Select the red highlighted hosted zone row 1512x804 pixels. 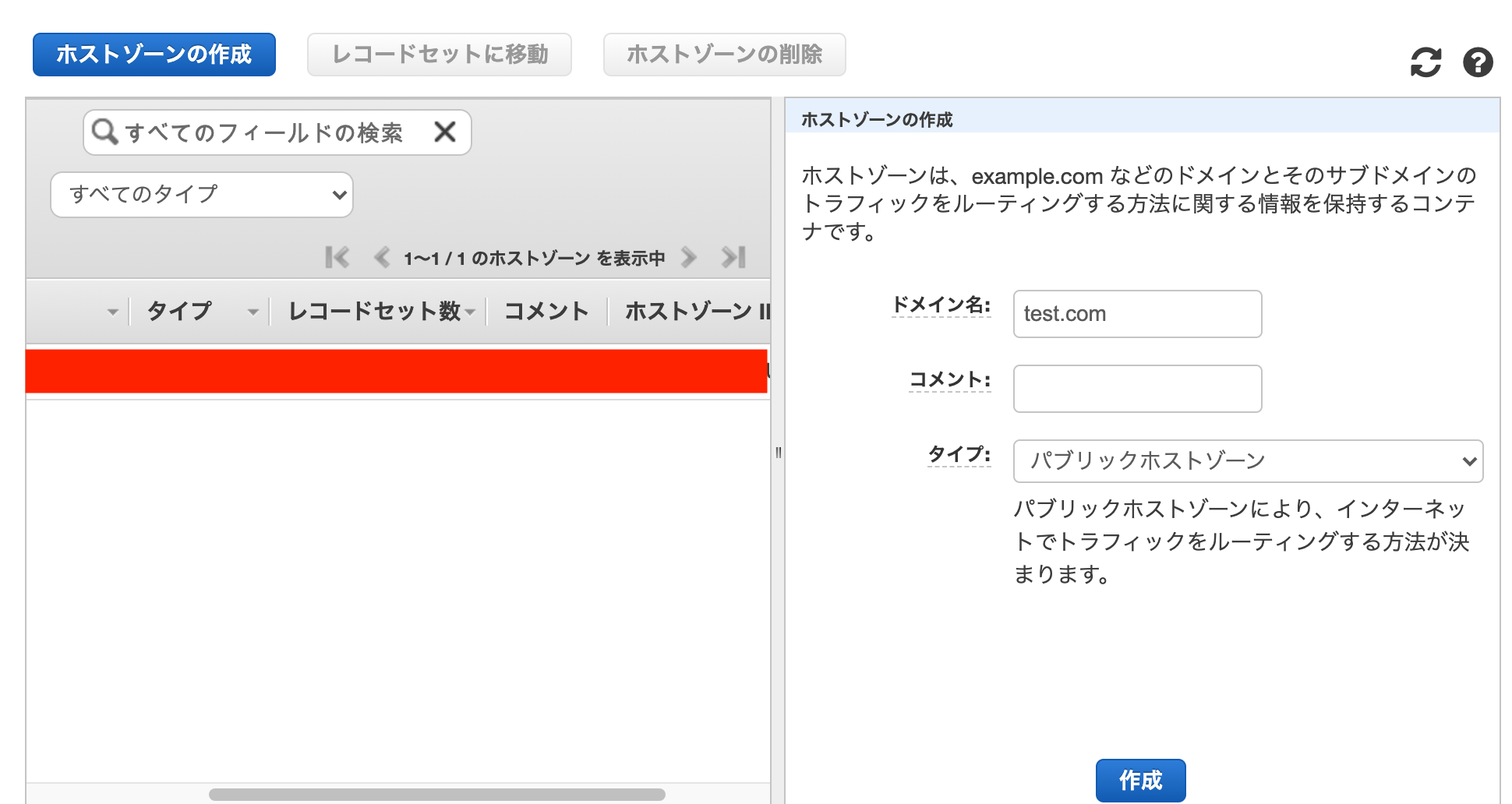(390, 371)
